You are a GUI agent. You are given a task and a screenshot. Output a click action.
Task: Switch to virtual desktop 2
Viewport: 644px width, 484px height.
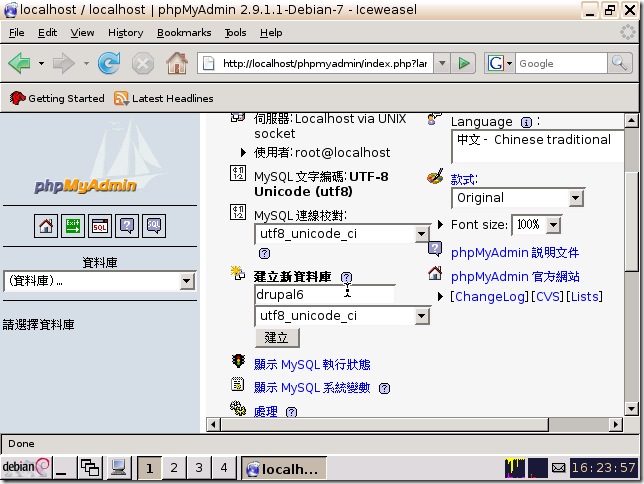tap(174, 468)
